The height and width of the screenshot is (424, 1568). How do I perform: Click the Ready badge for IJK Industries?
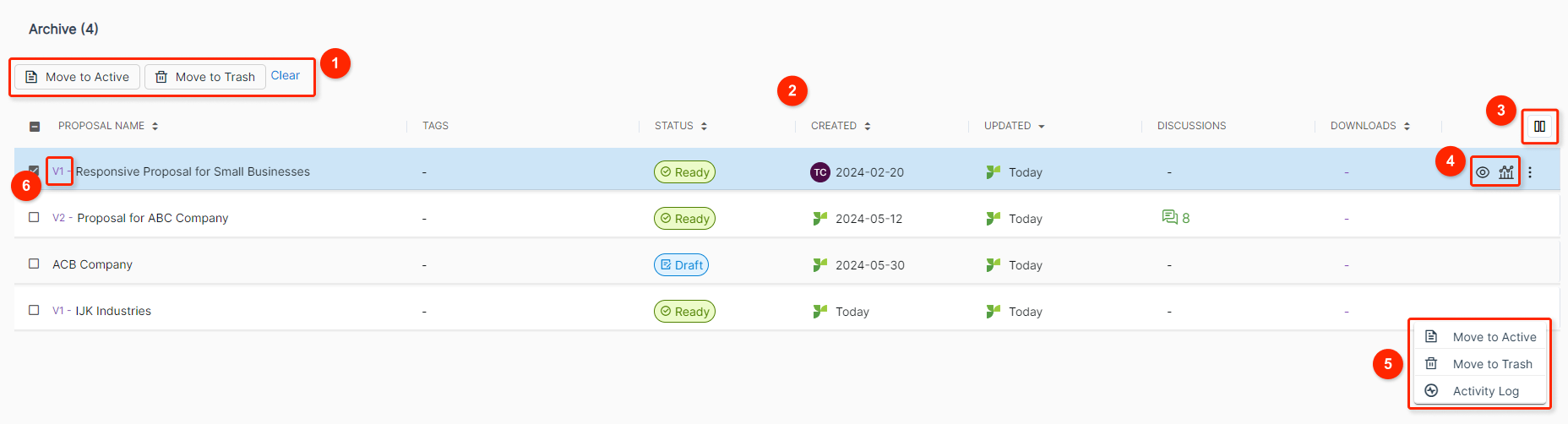tap(684, 312)
